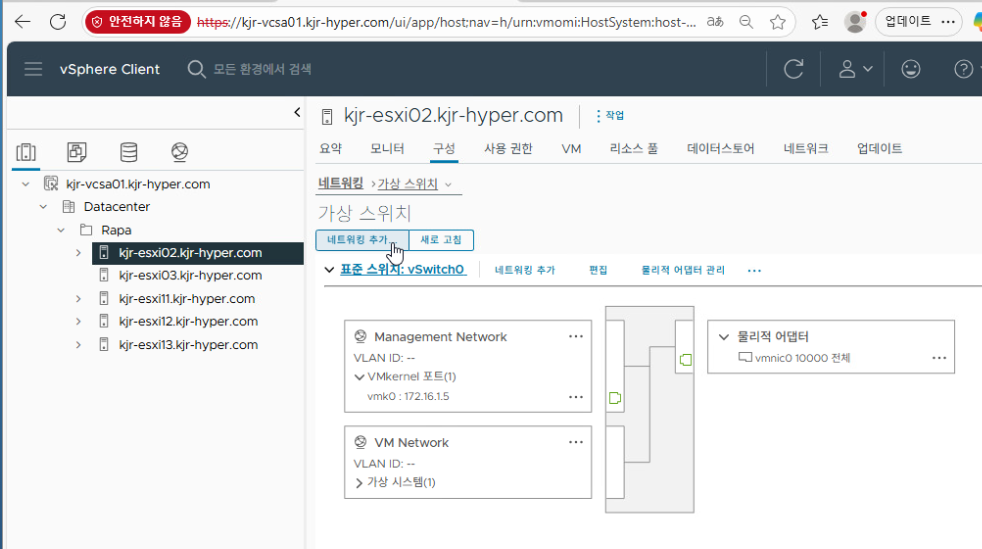Reload the browser page

point(58,22)
